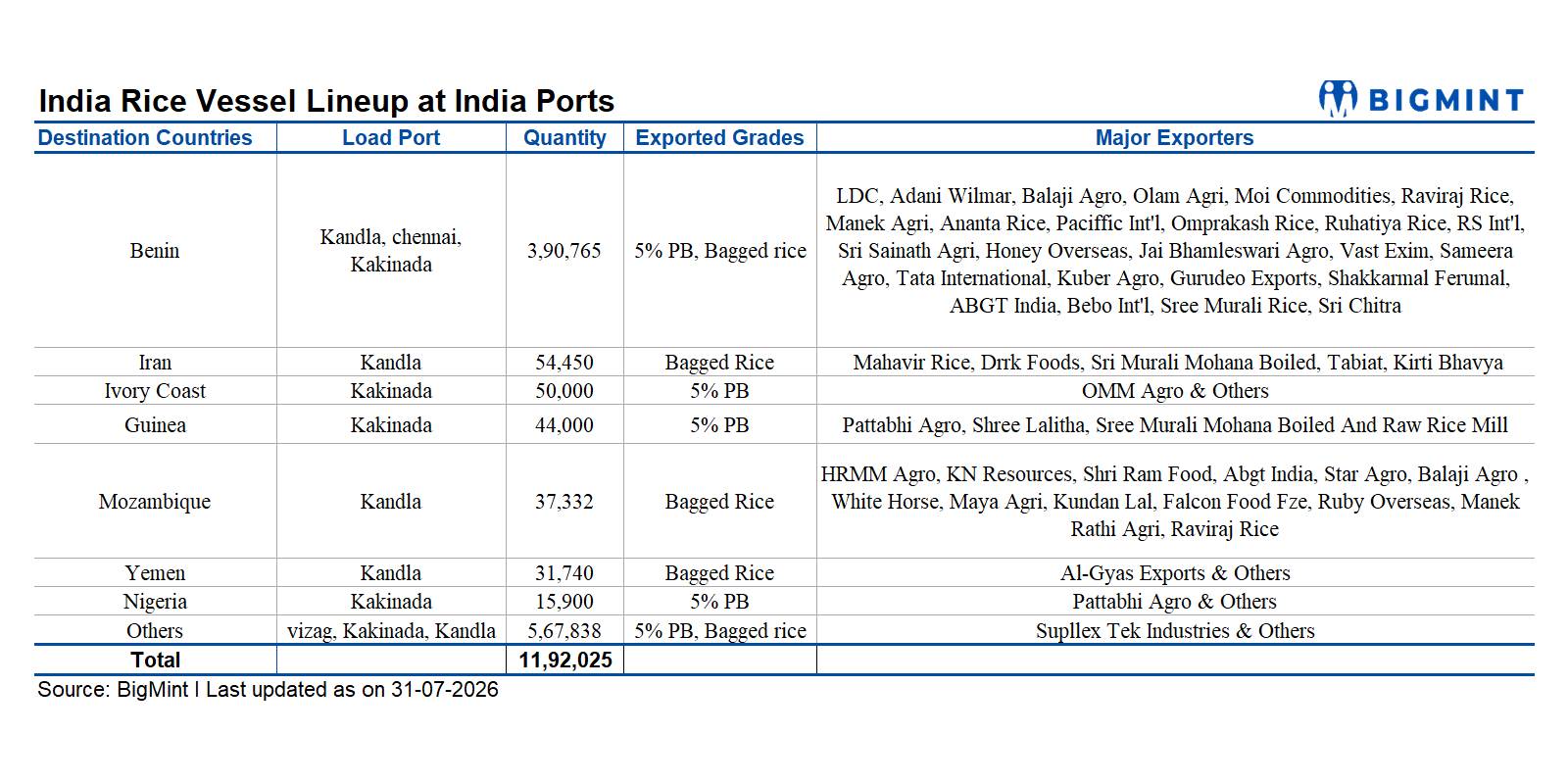The width and height of the screenshot is (1568, 784).
Task: Click Mozambique's exporters starting 'HRMM Agro, KN Resources'
Action: [1175, 502]
